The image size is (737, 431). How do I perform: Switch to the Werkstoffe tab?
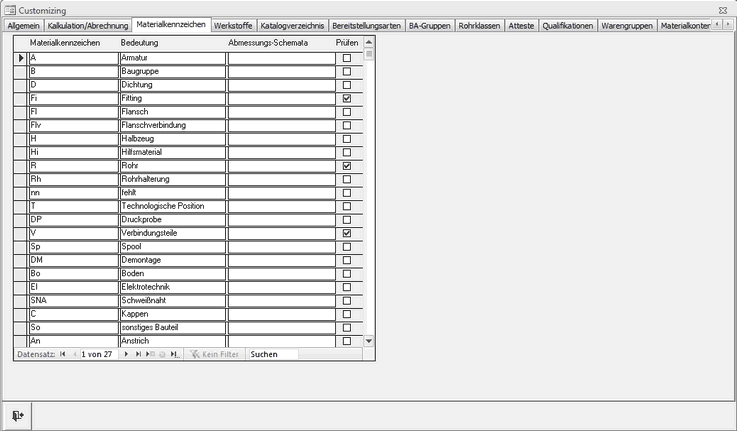click(233, 24)
